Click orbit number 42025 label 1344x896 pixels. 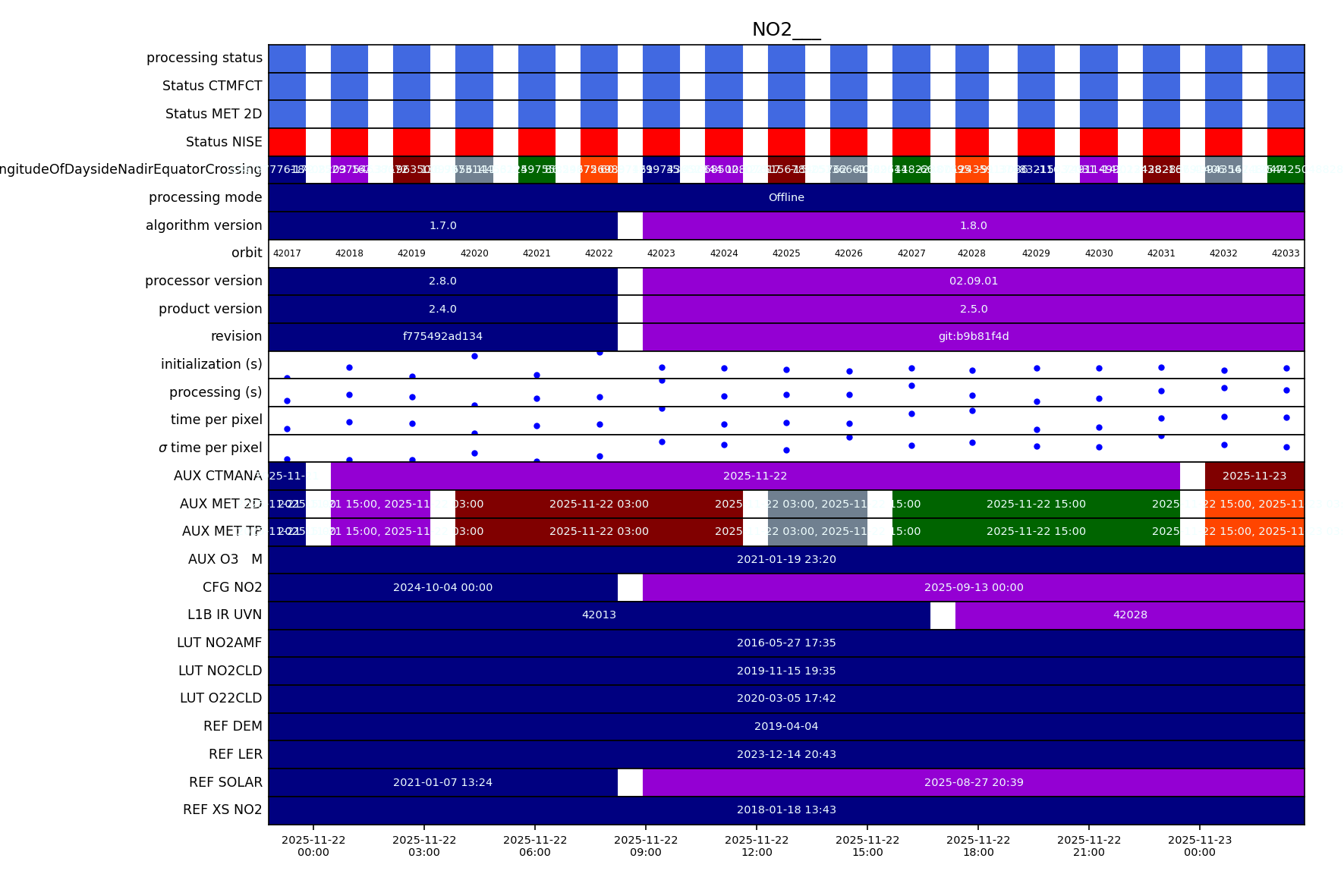pyautogui.click(x=786, y=253)
